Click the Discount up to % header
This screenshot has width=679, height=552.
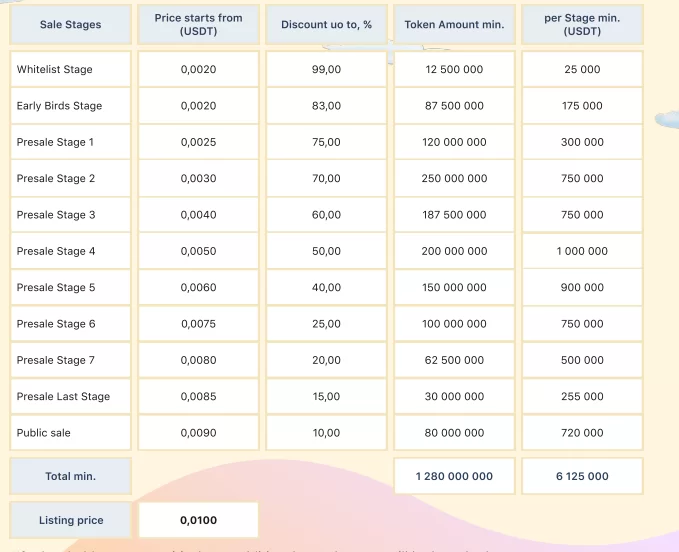[326, 24]
